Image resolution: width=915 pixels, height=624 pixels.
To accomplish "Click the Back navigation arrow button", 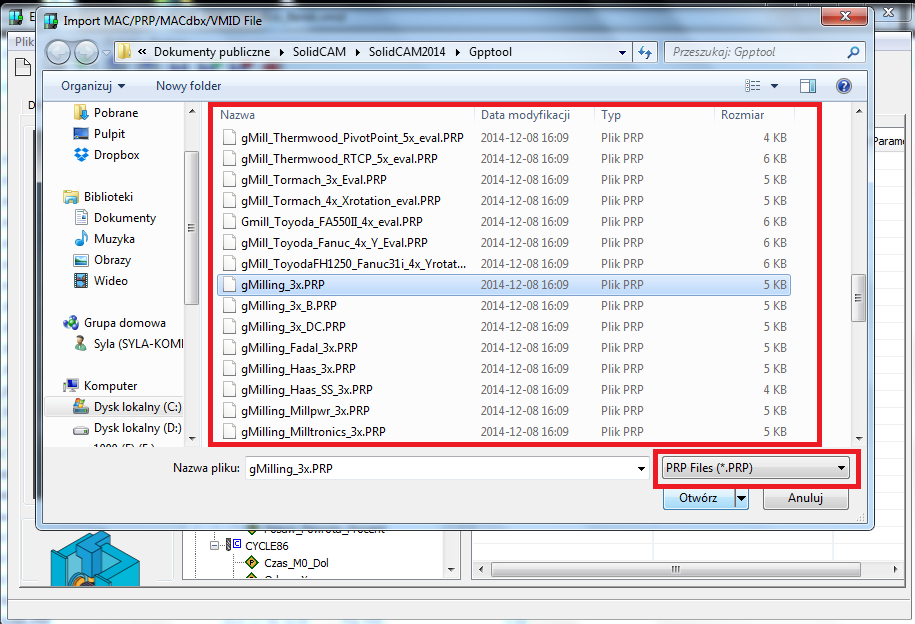I will 58,53.
